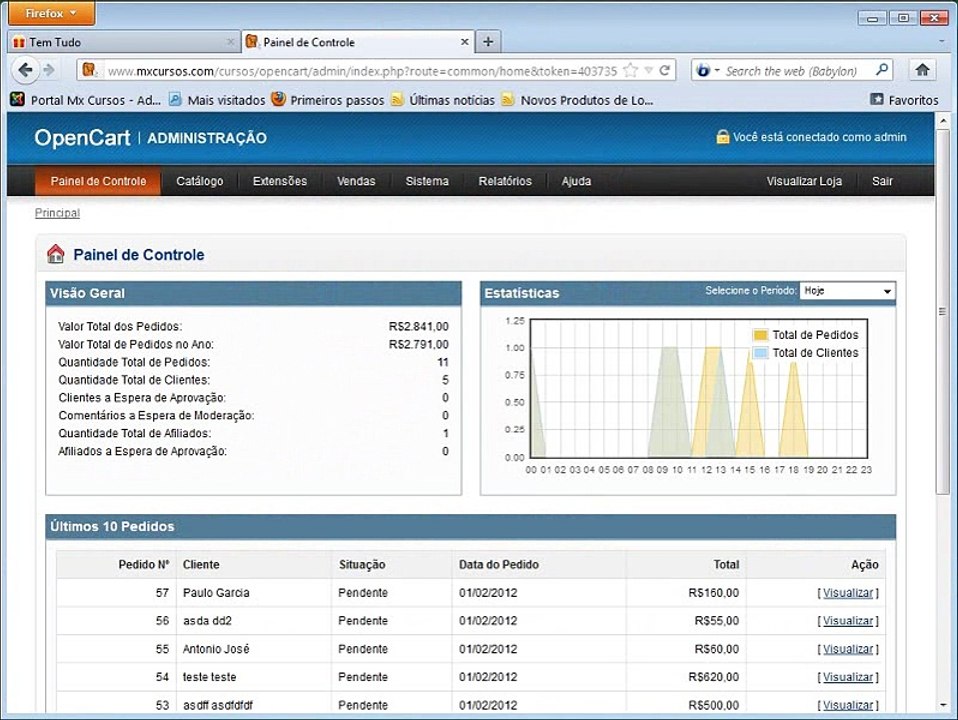Click the scrollbar up arrow
This screenshot has width=958, height=720.
[942, 120]
